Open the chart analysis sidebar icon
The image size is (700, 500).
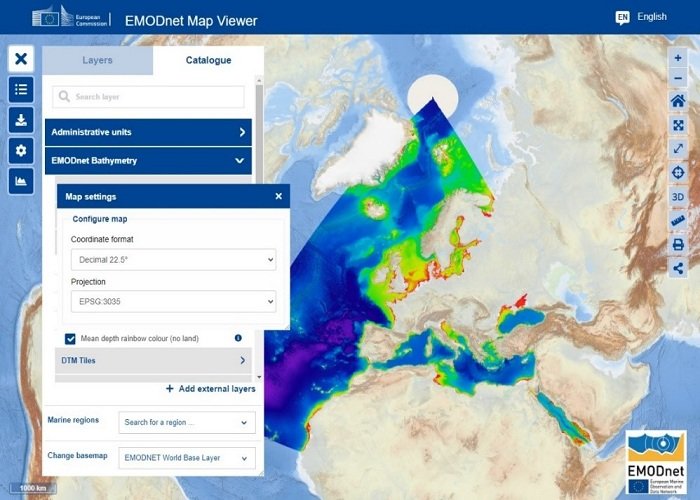pyautogui.click(x=21, y=181)
